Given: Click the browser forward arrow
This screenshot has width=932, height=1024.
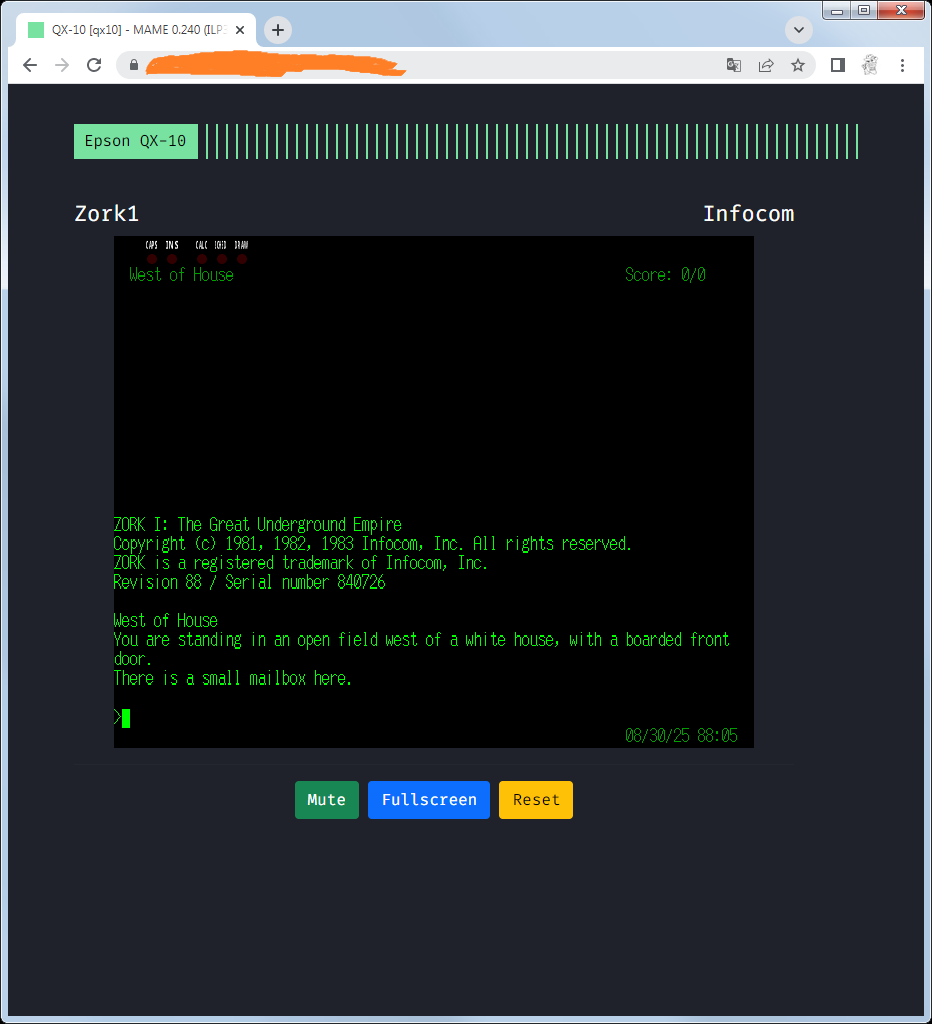Looking at the screenshot, I should pos(62,65).
